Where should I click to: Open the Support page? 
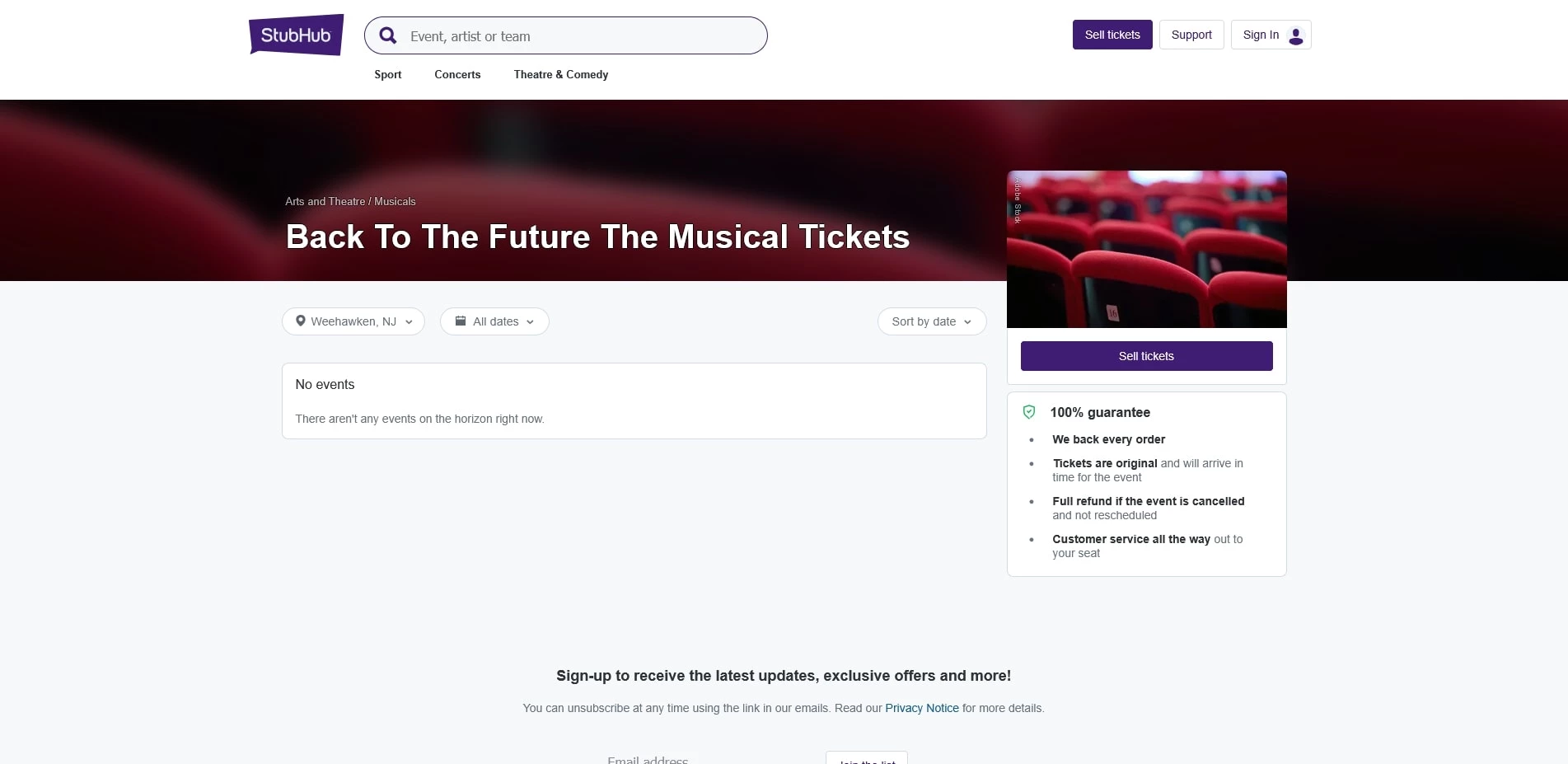tap(1191, 34)
